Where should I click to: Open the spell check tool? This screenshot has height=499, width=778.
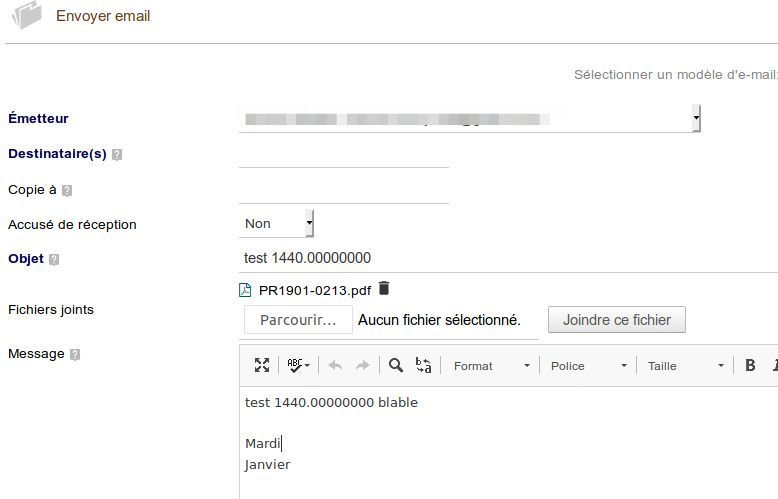point(298,366)
